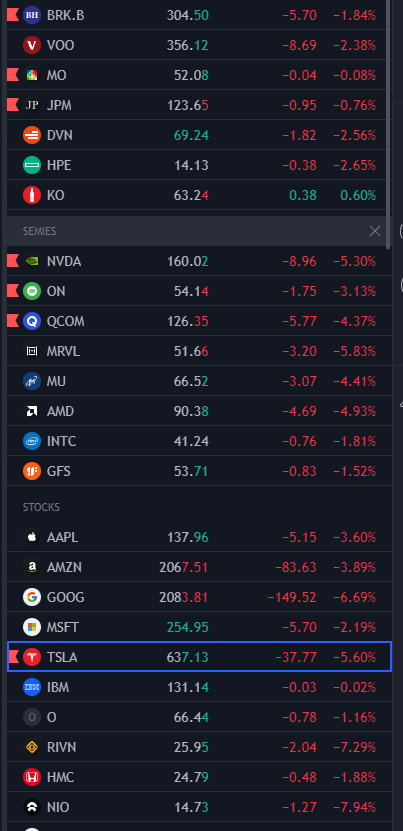Click the IBM logo icon
Viewport: 403px width, 831px height.
[32, 687]
